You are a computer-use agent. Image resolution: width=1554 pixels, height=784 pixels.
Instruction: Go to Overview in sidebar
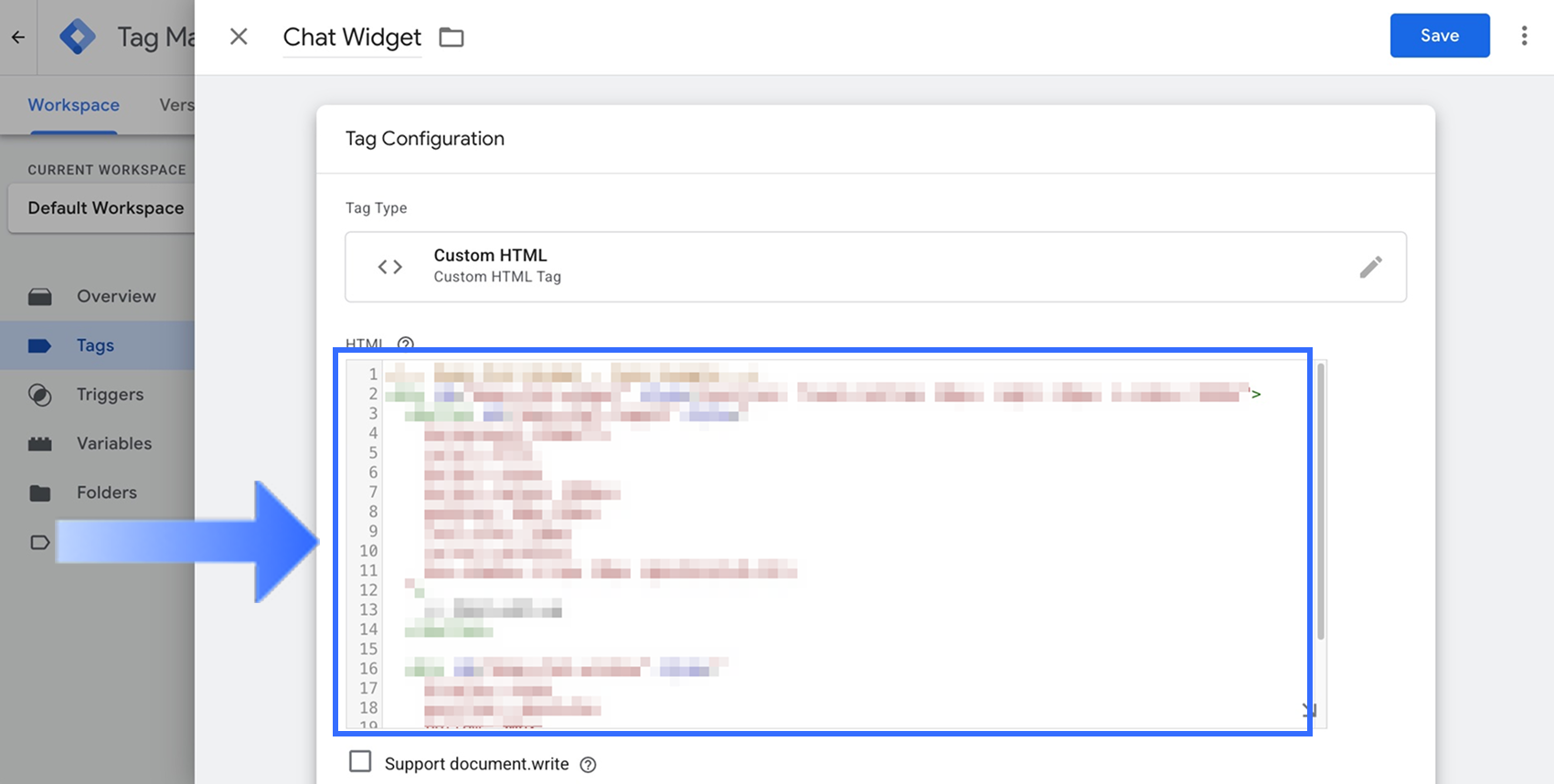pyautogui.click(x=116, y=296)
